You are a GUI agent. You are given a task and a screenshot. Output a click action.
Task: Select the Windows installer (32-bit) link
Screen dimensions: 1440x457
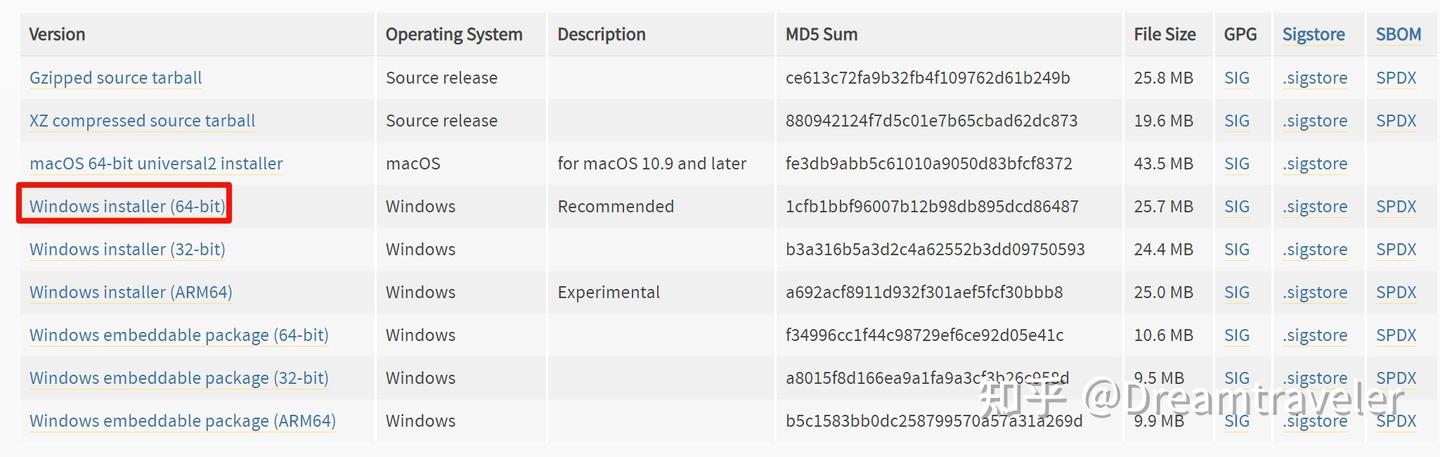(x=127, y=250)
